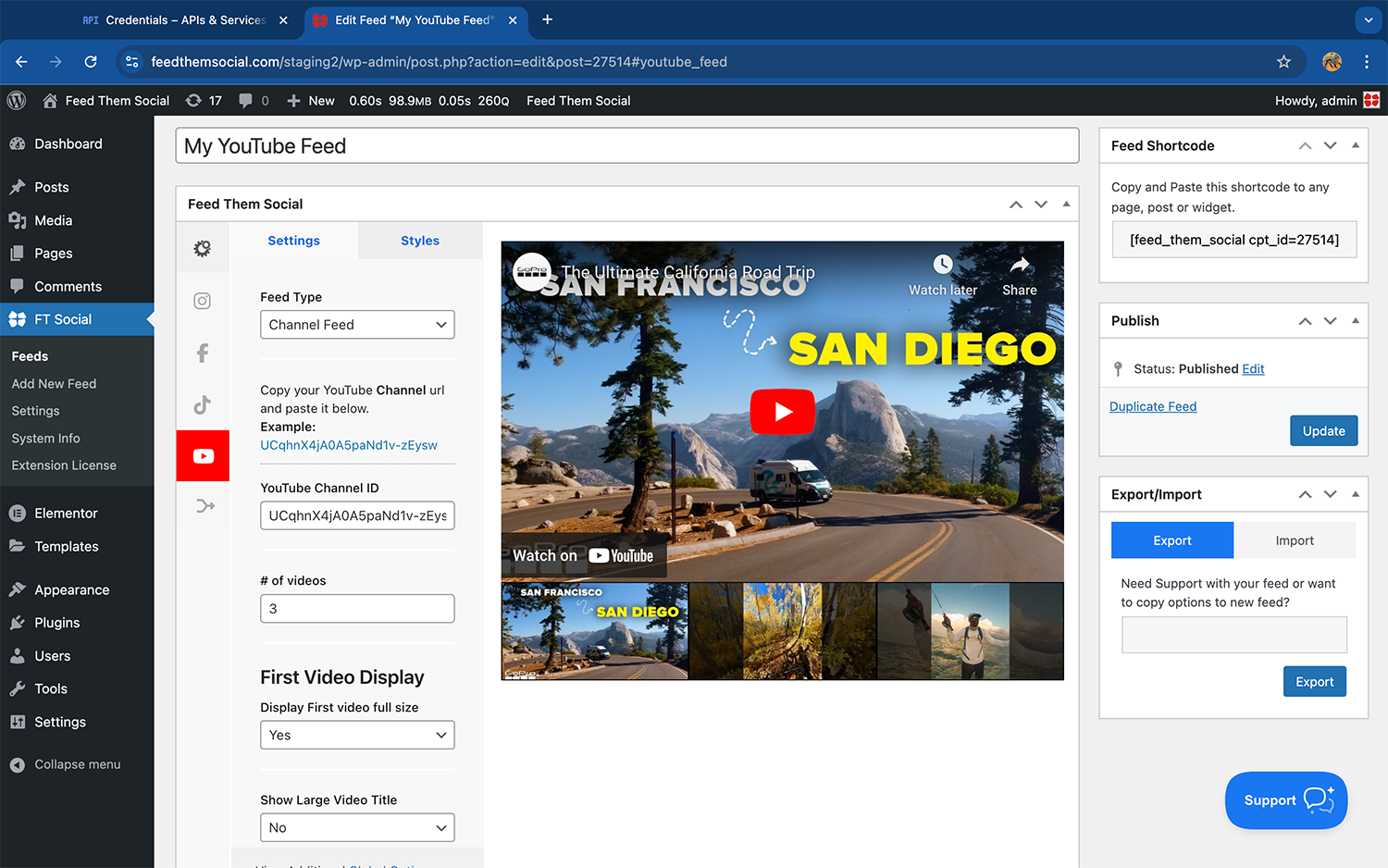Click the GoPro channel avatar on video
Viewport: 1388px width, 868px height.
tap(532, 272)
